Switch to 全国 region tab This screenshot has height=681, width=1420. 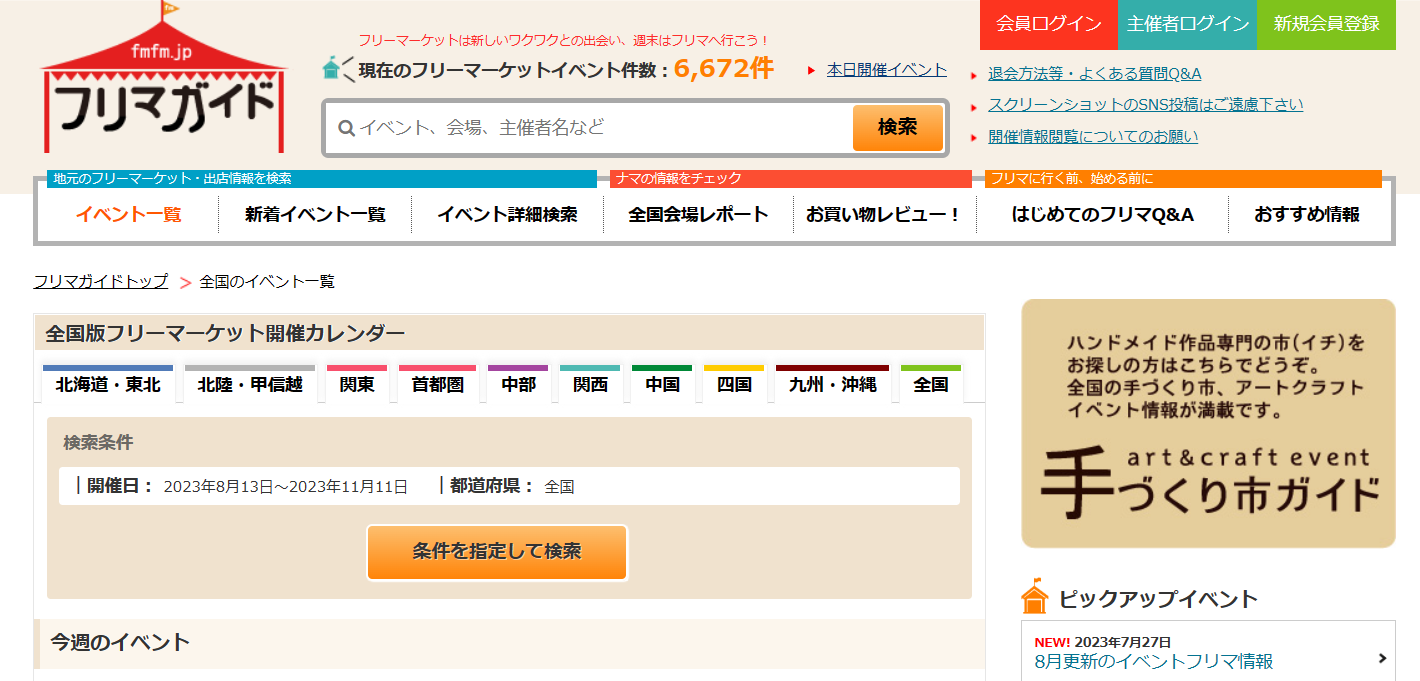pyautogui.click(x=931, y=384)
